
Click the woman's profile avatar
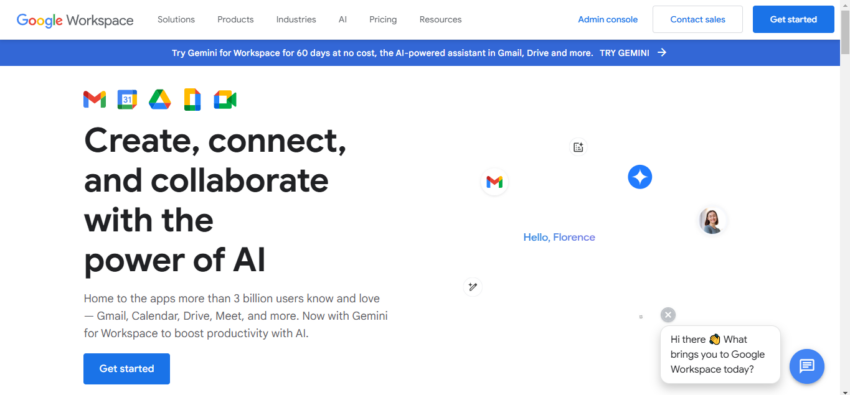tap(712, 221)
